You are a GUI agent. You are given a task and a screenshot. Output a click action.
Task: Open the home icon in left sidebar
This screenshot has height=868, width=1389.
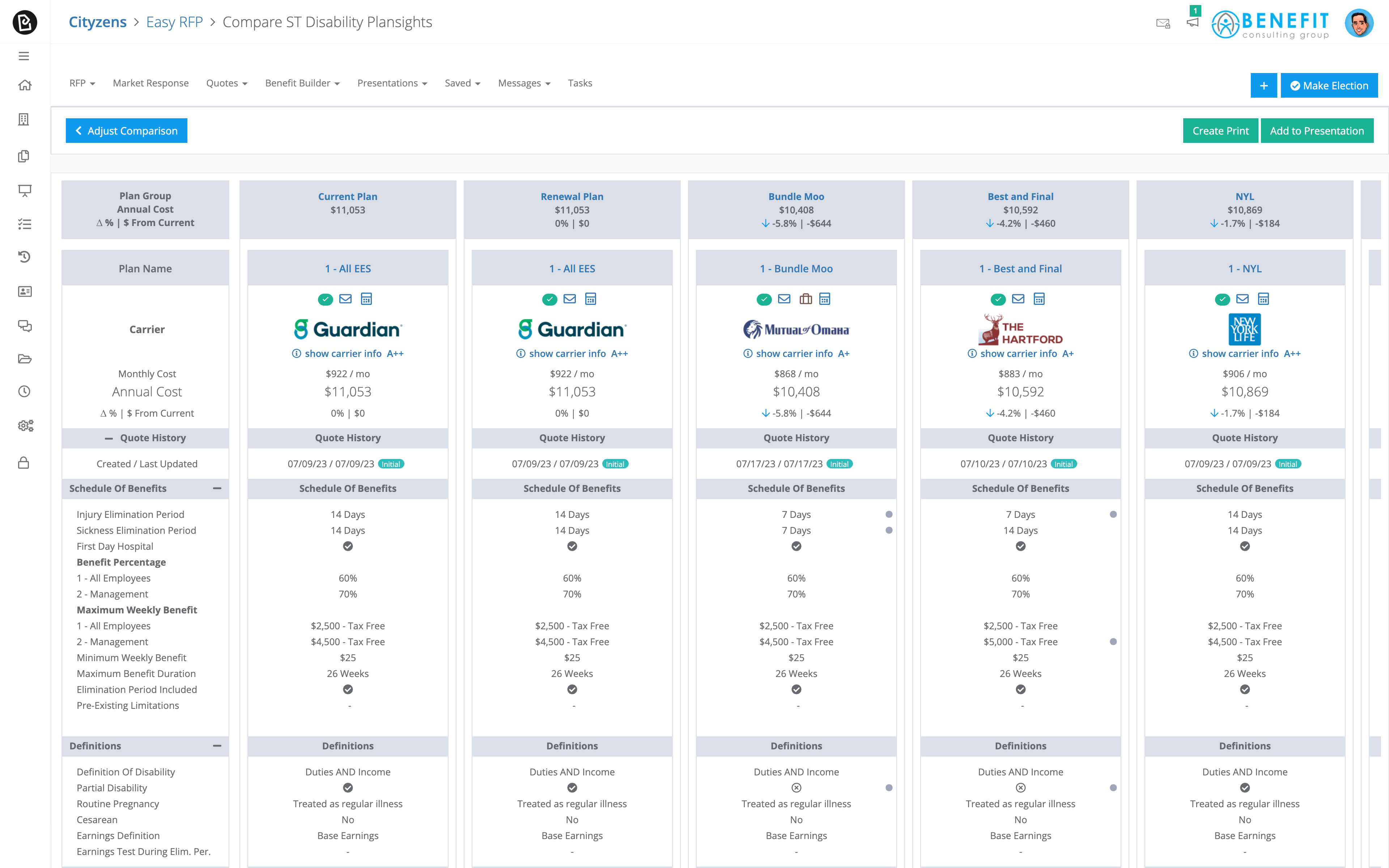[x=24, y=86]
